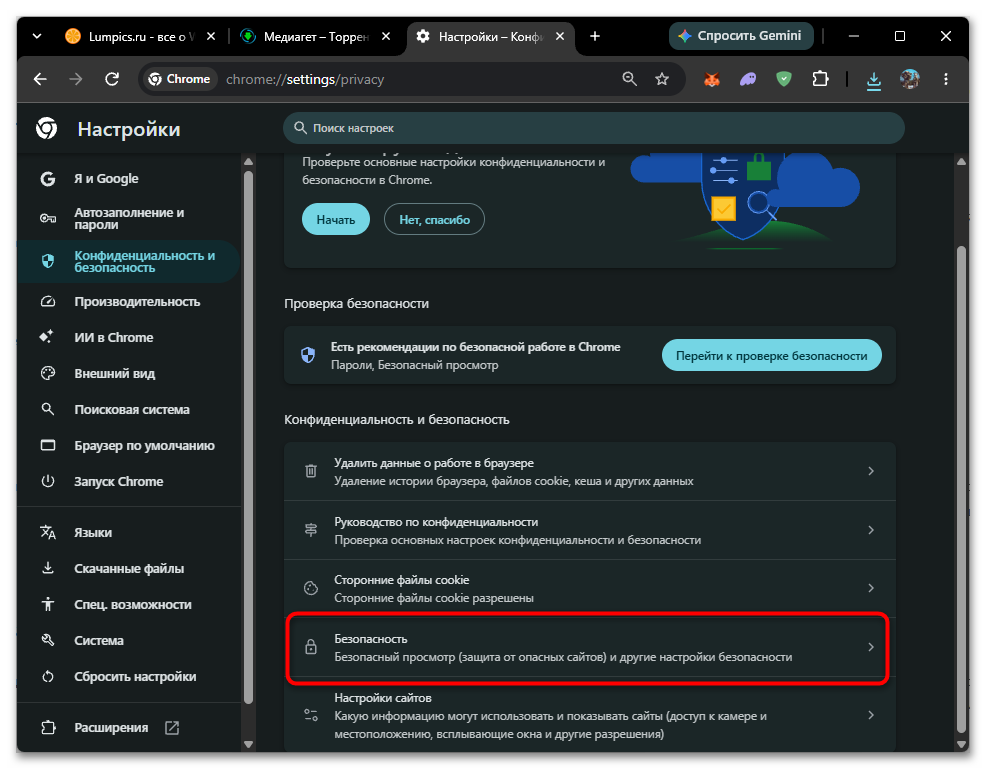Click the Поиск настроек search field
Viewport: 986px width, 769px height.
pyautogui.click(x=594, y=128)
